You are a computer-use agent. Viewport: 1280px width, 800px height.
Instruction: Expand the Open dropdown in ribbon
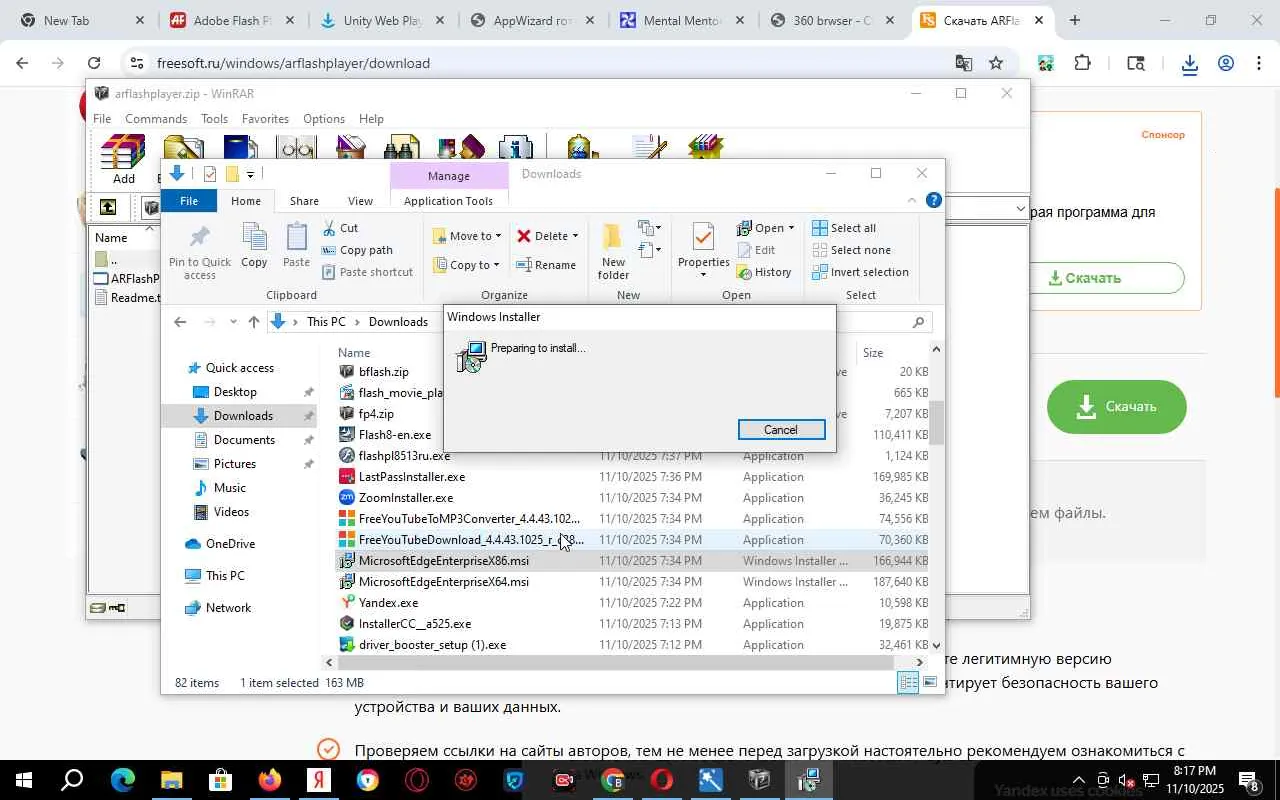click(x=790, y=228)
